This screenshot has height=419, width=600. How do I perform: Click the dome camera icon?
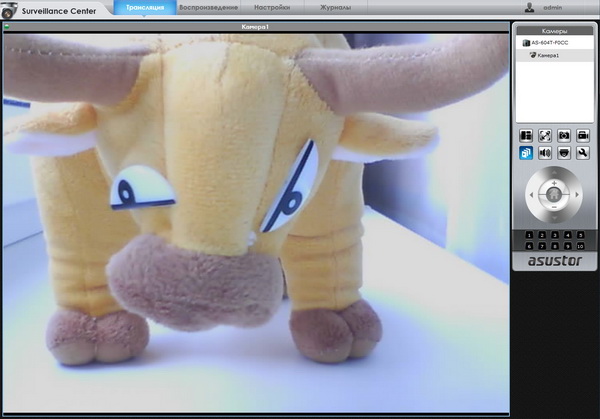(564, 154)
